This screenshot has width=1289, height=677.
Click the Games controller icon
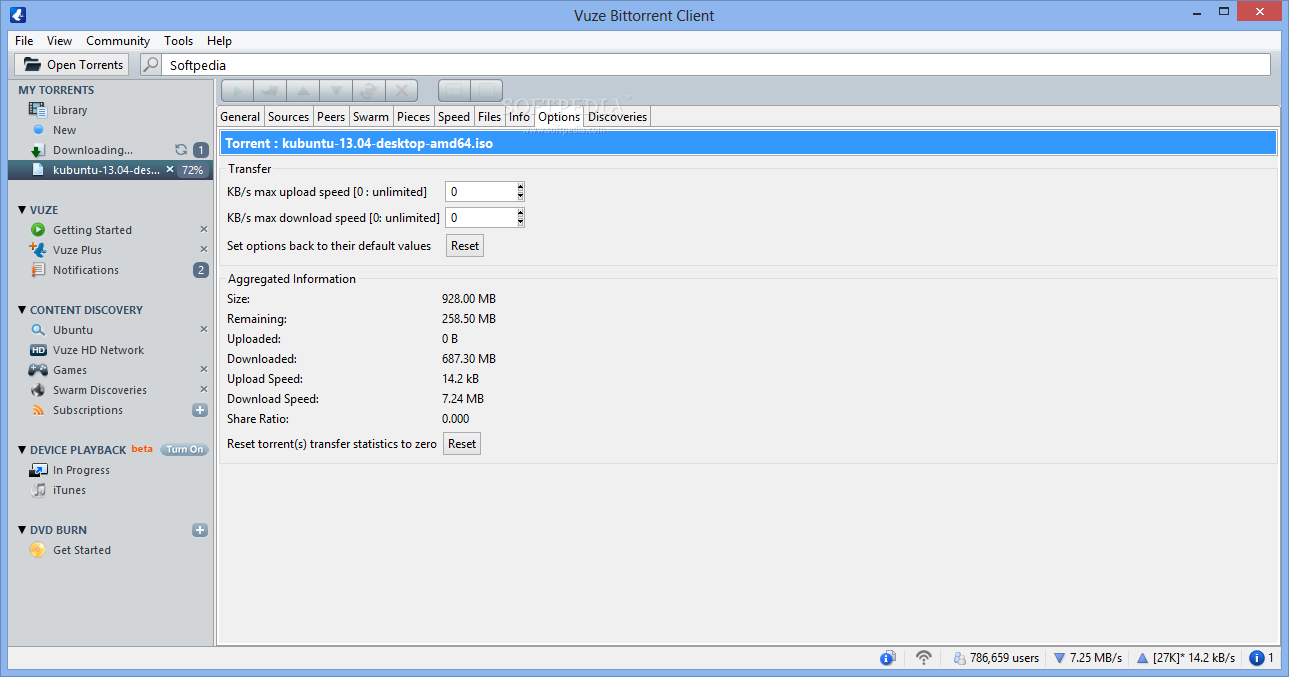(x=38, y=370)
